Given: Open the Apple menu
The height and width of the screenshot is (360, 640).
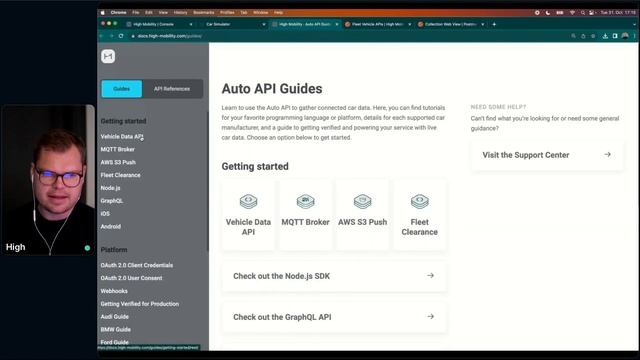Looking at the screenshot, I should (x=102, y=13).
